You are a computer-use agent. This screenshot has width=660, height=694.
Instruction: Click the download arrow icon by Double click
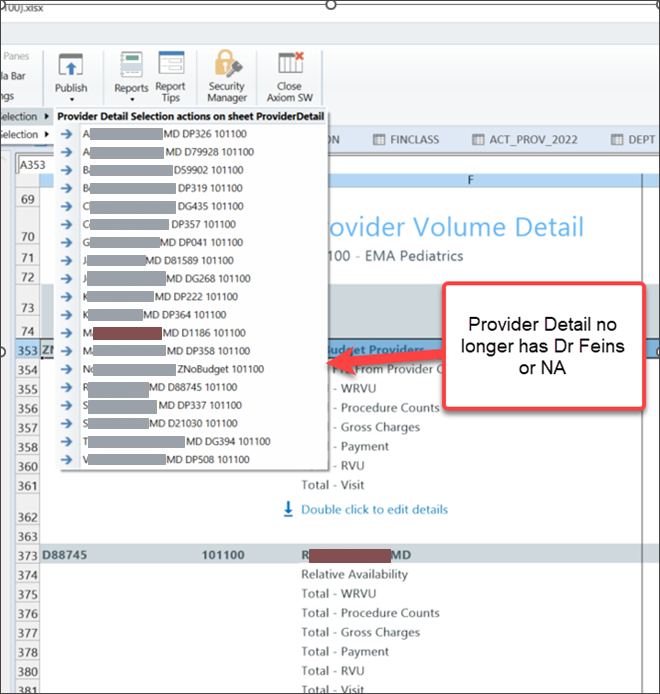pyautogui.click(x=289, y=509)
